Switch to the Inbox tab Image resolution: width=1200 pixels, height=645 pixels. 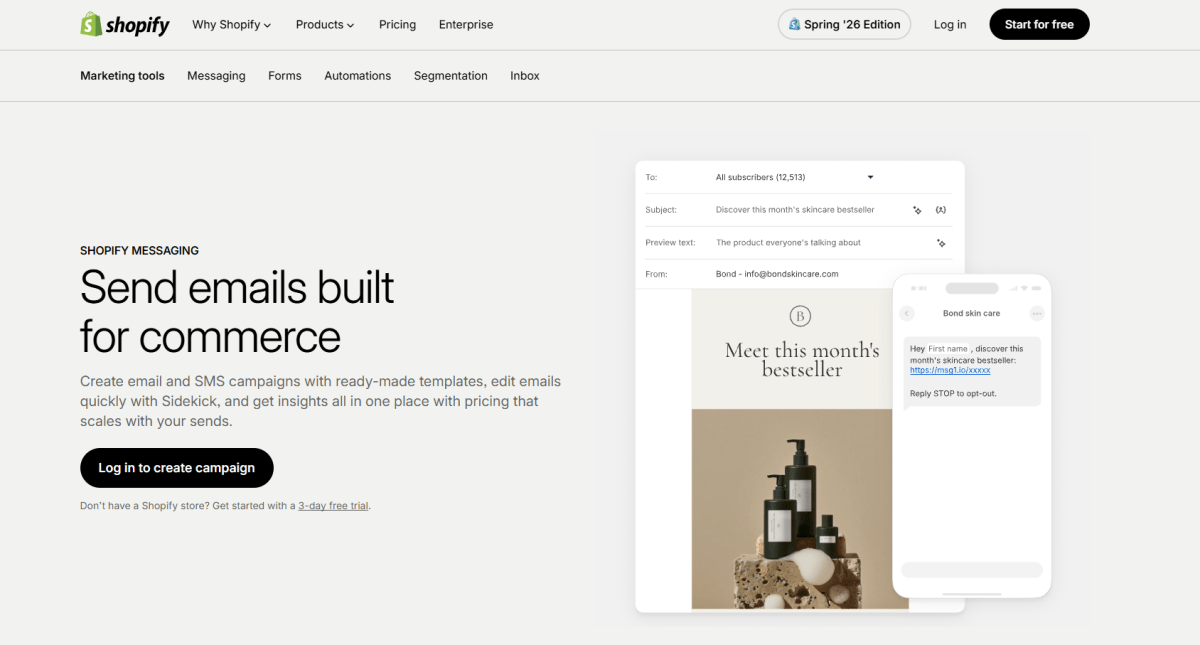coord(525,76)
